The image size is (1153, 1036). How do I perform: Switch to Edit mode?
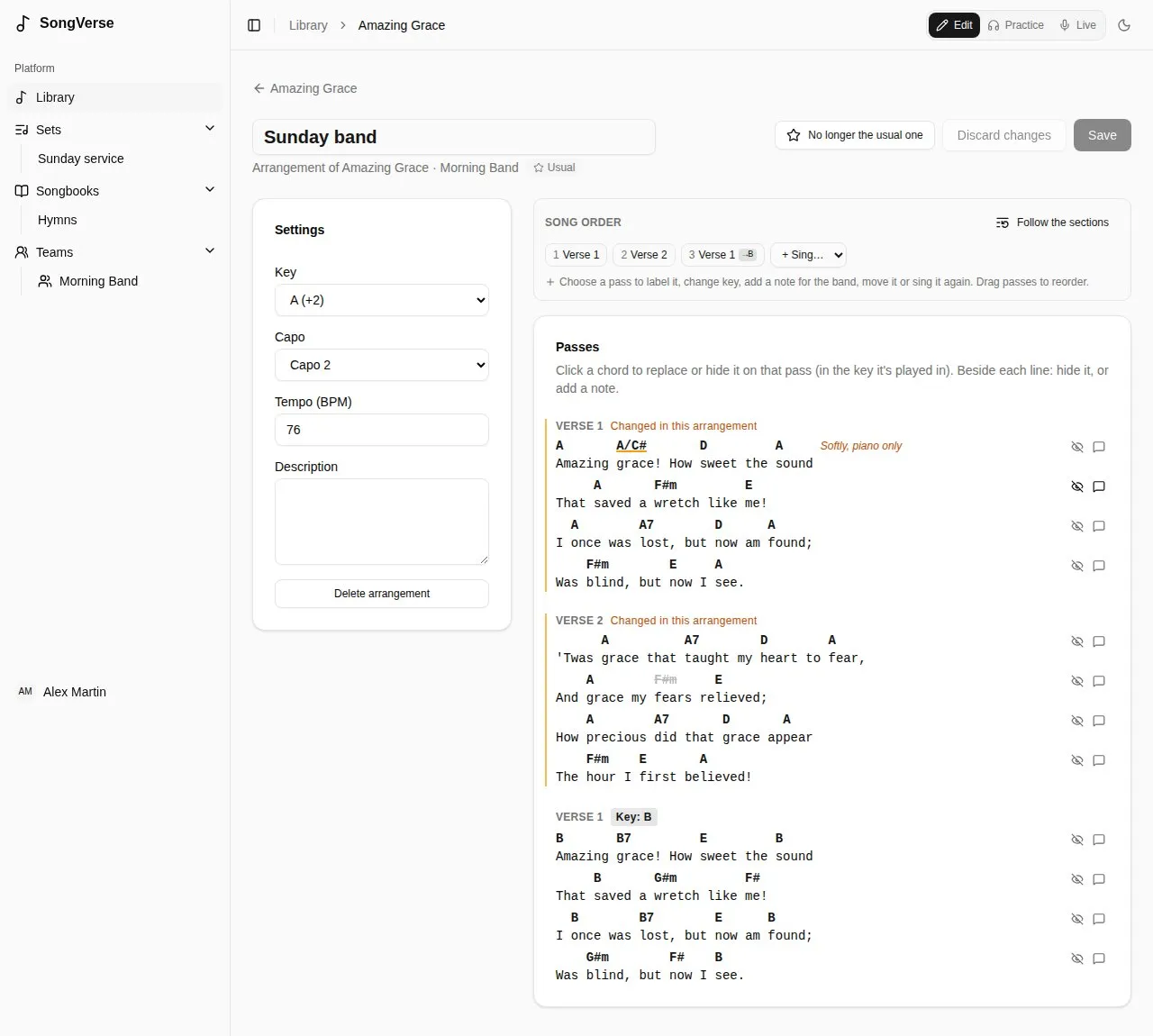954,25
